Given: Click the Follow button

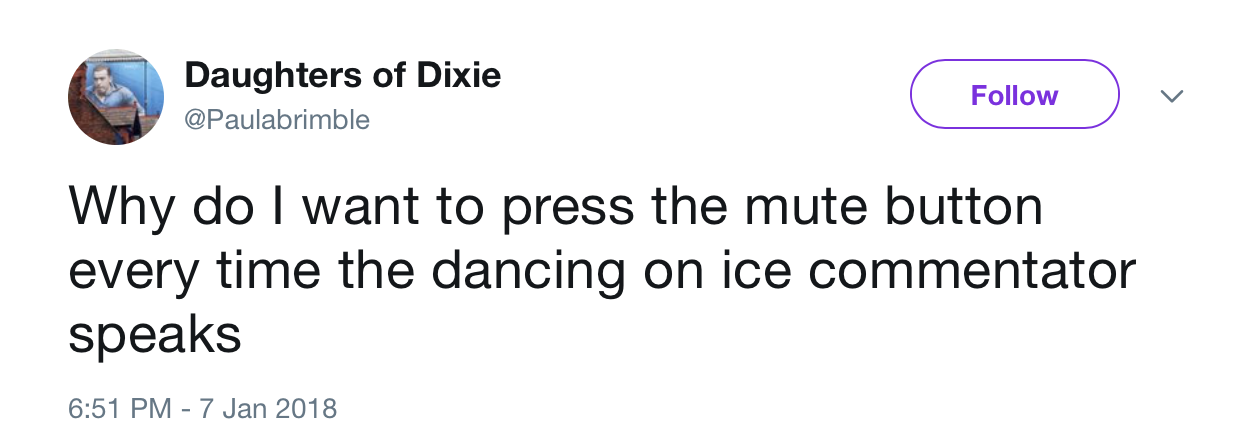Looking at the screenshot, I should pos(1014,95).
